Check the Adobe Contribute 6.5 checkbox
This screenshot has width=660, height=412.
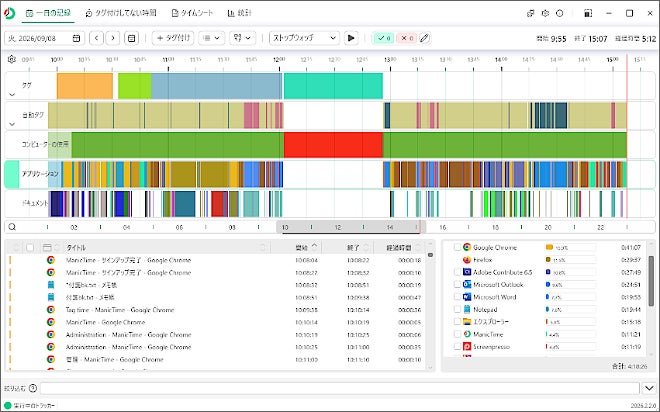pos(457,272)
